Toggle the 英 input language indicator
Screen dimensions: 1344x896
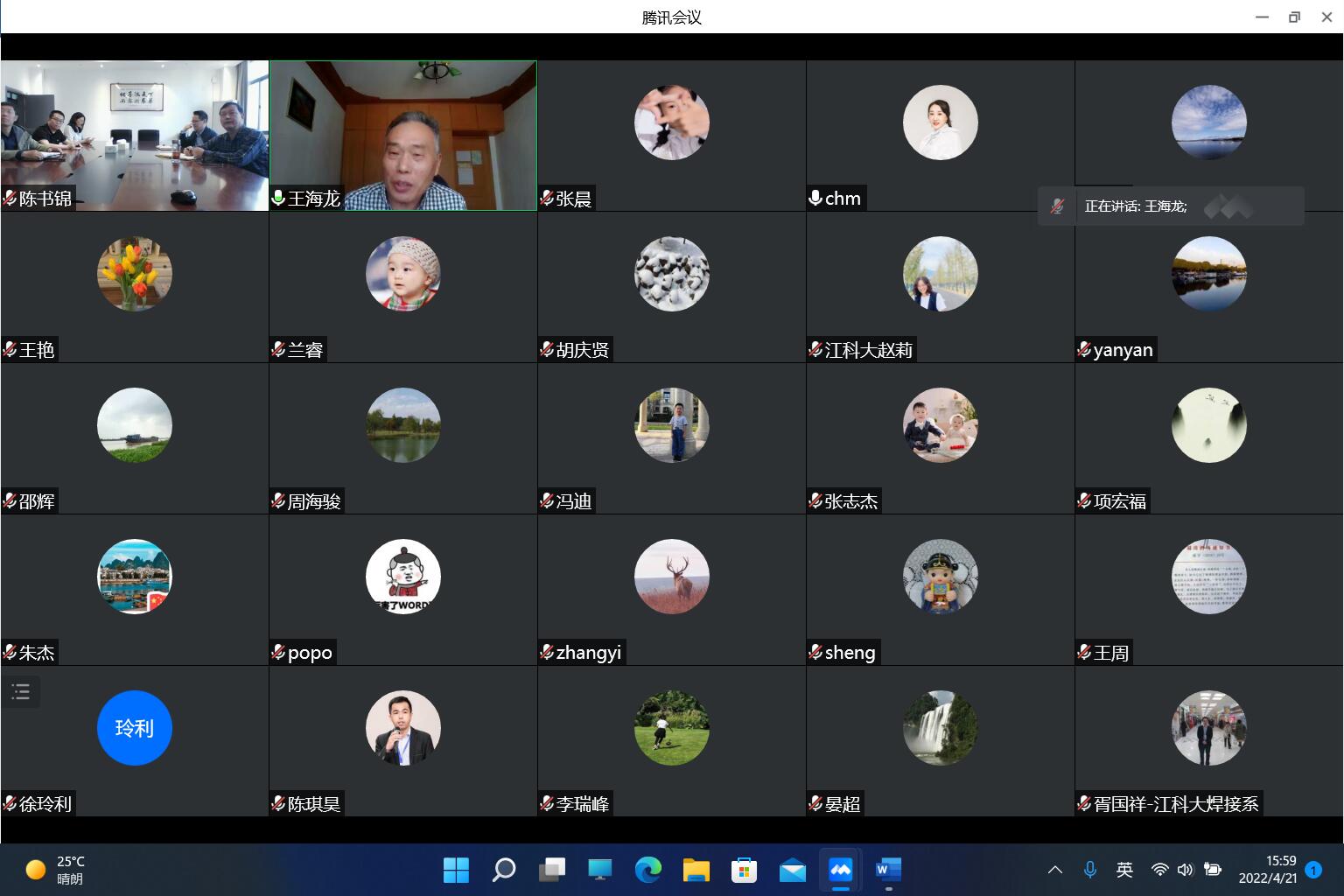pos(1124,869)
